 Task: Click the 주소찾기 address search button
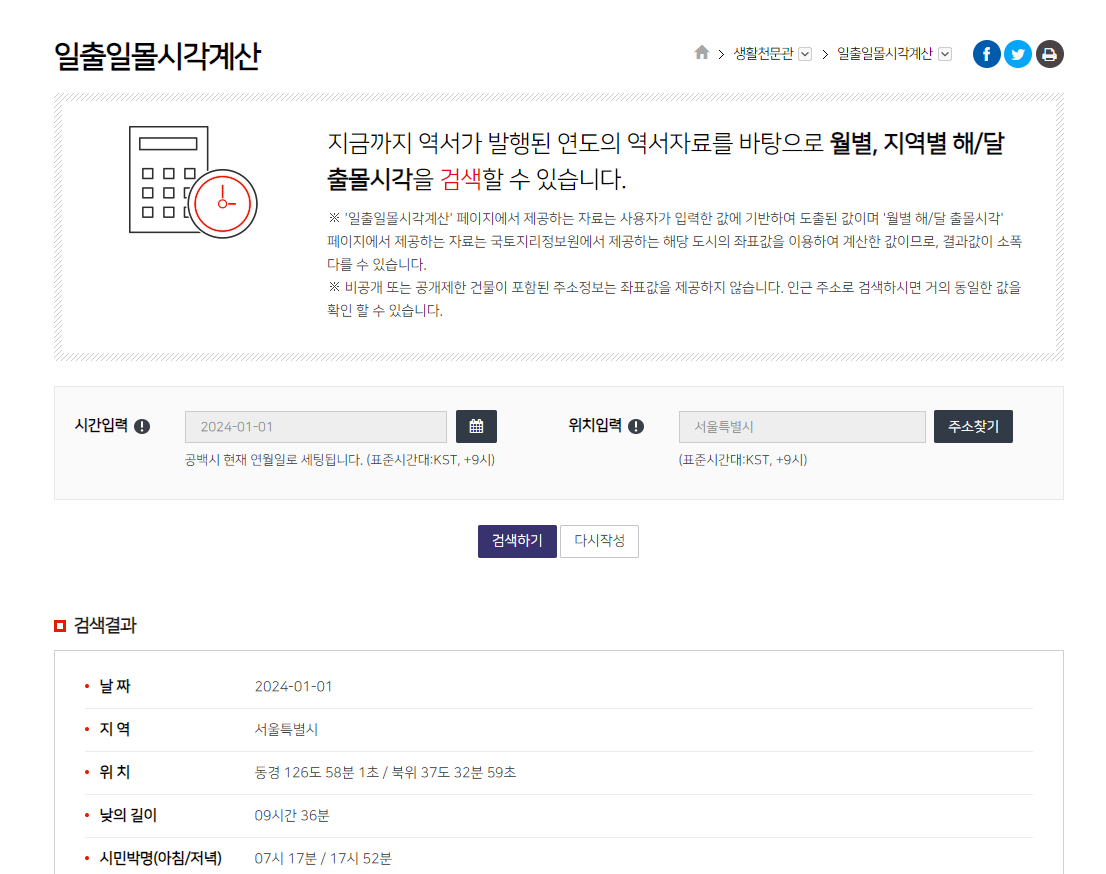pos(972,426)
